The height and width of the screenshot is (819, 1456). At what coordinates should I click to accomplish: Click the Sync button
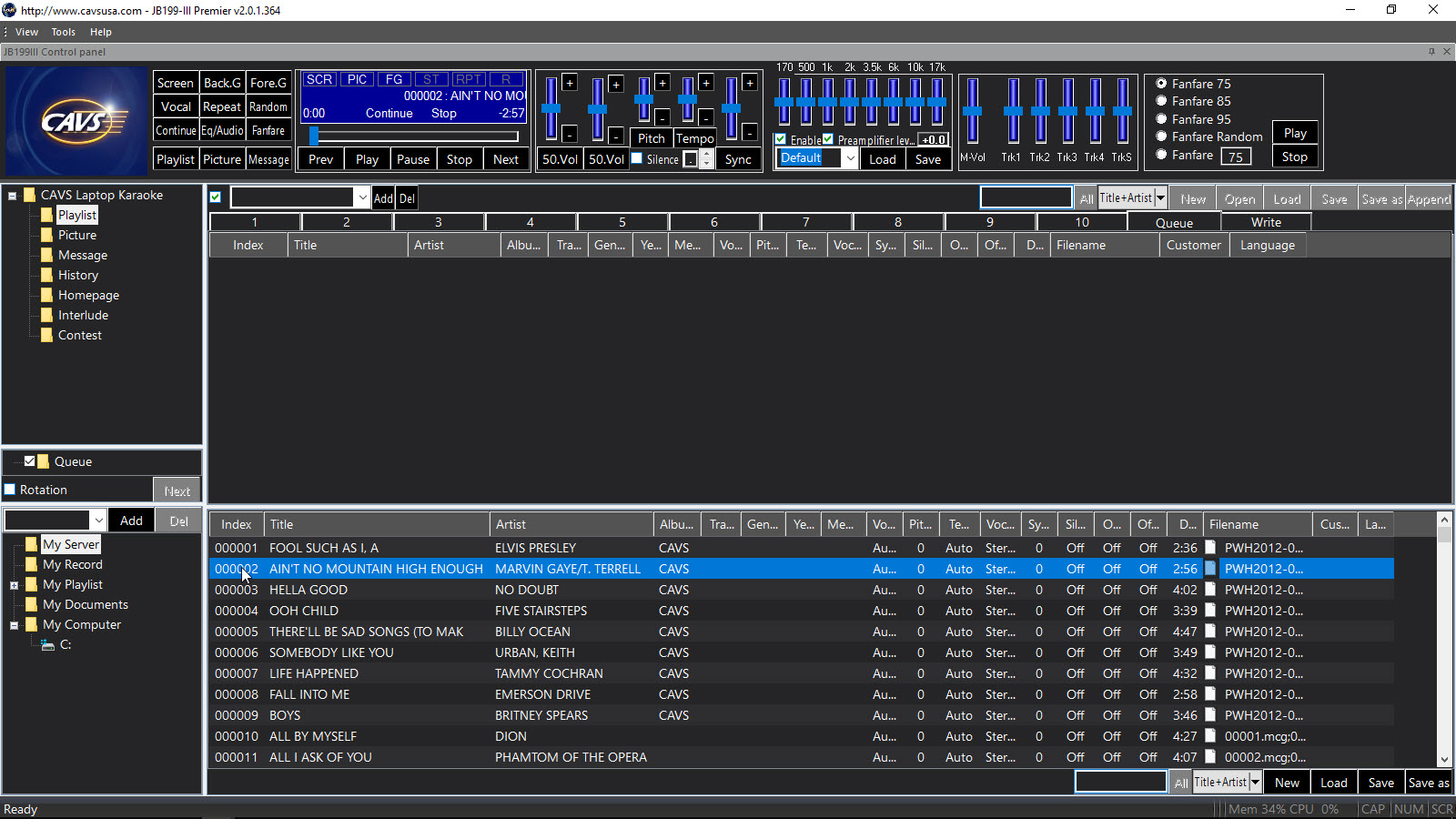pos(738,159)
